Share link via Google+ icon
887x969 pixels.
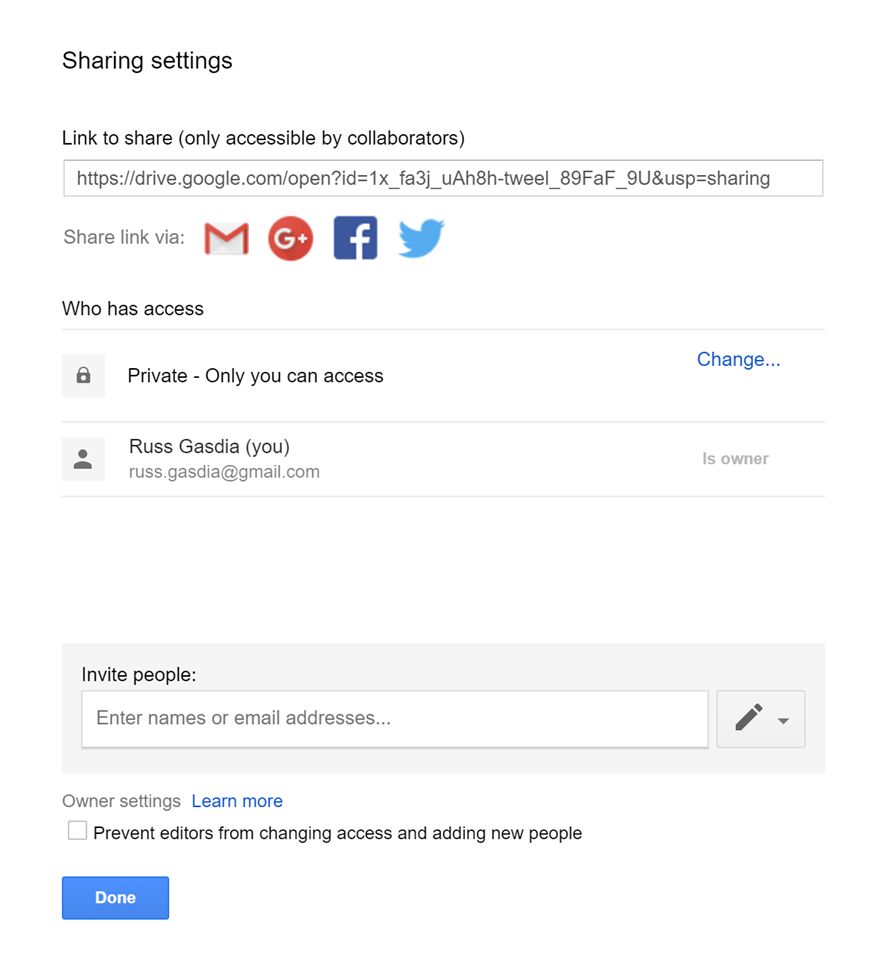[x=291, y=238]
